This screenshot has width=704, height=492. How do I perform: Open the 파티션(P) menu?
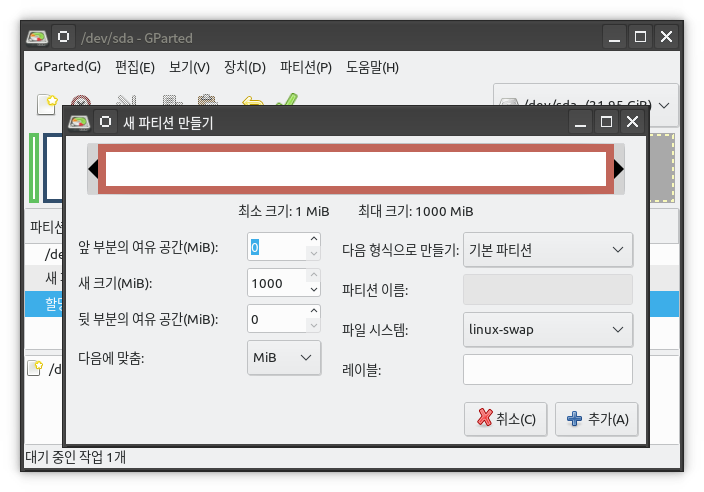(306, 67)
